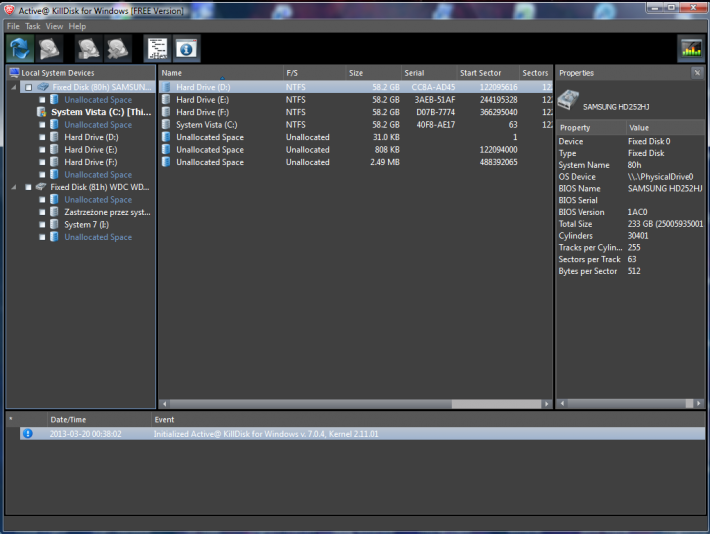The image size is (710, 534).
Task: Click the Hard Drive (D:) icon in the partition list
Action: (x=166, y=87)
